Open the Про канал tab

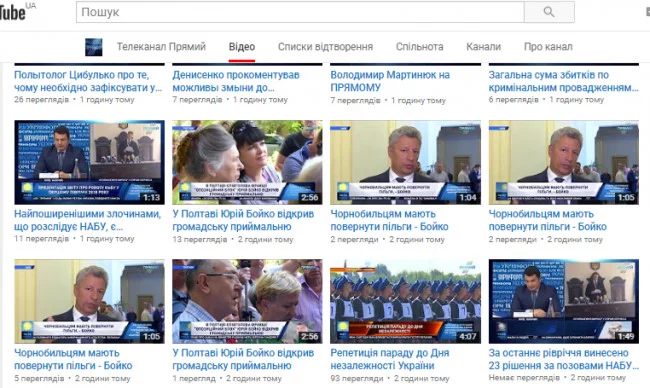[548, 47]
